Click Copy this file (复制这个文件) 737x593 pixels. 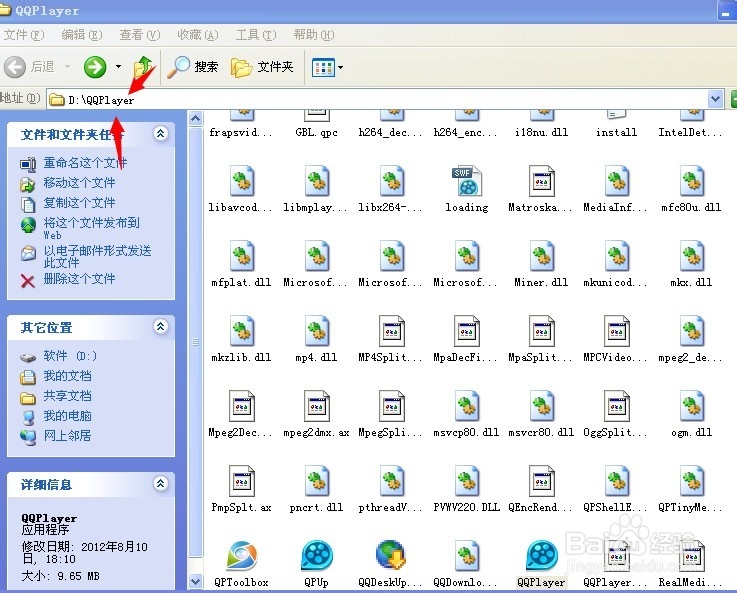coord(68,203)
